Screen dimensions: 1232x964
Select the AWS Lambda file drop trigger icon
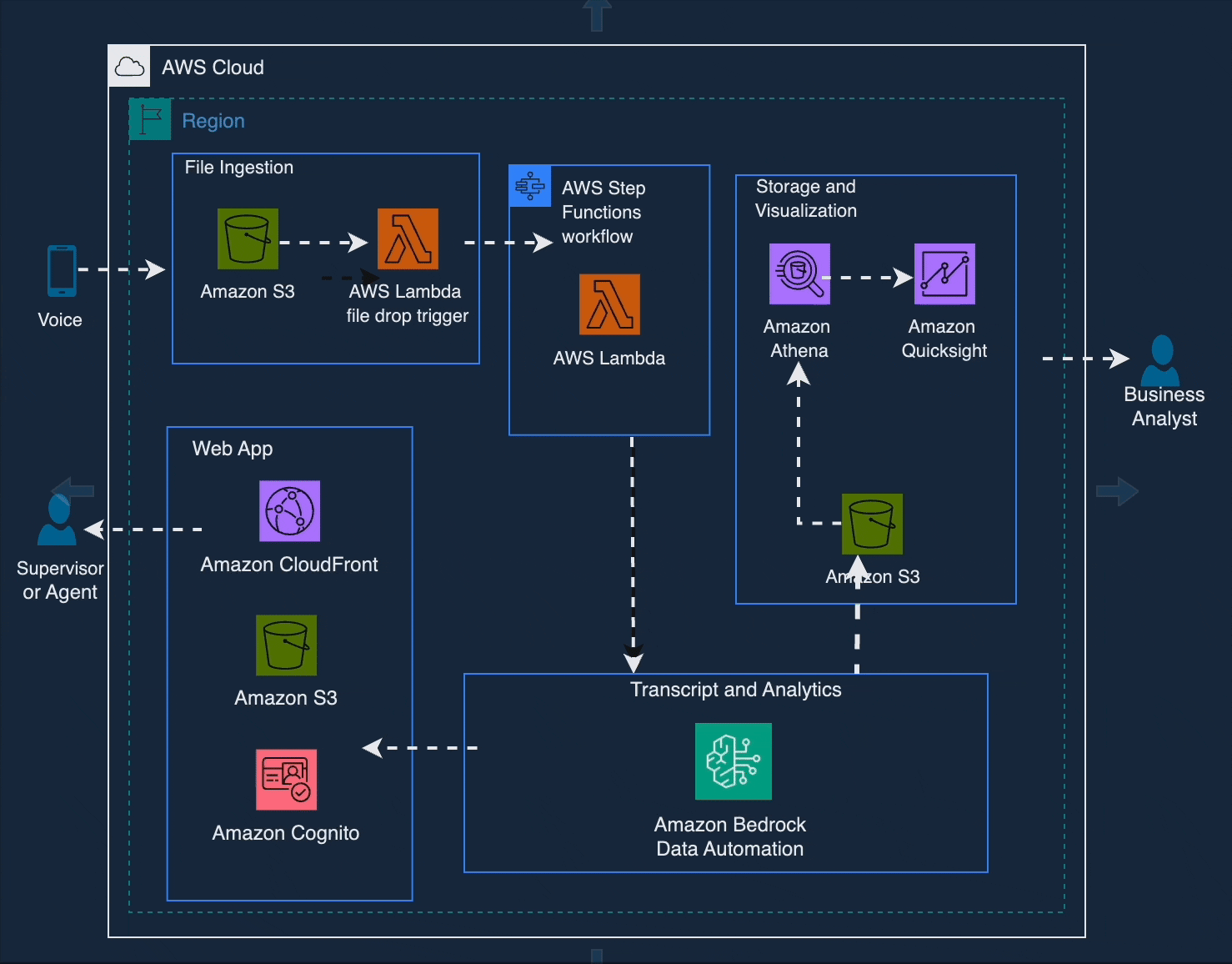pos(408,239)
